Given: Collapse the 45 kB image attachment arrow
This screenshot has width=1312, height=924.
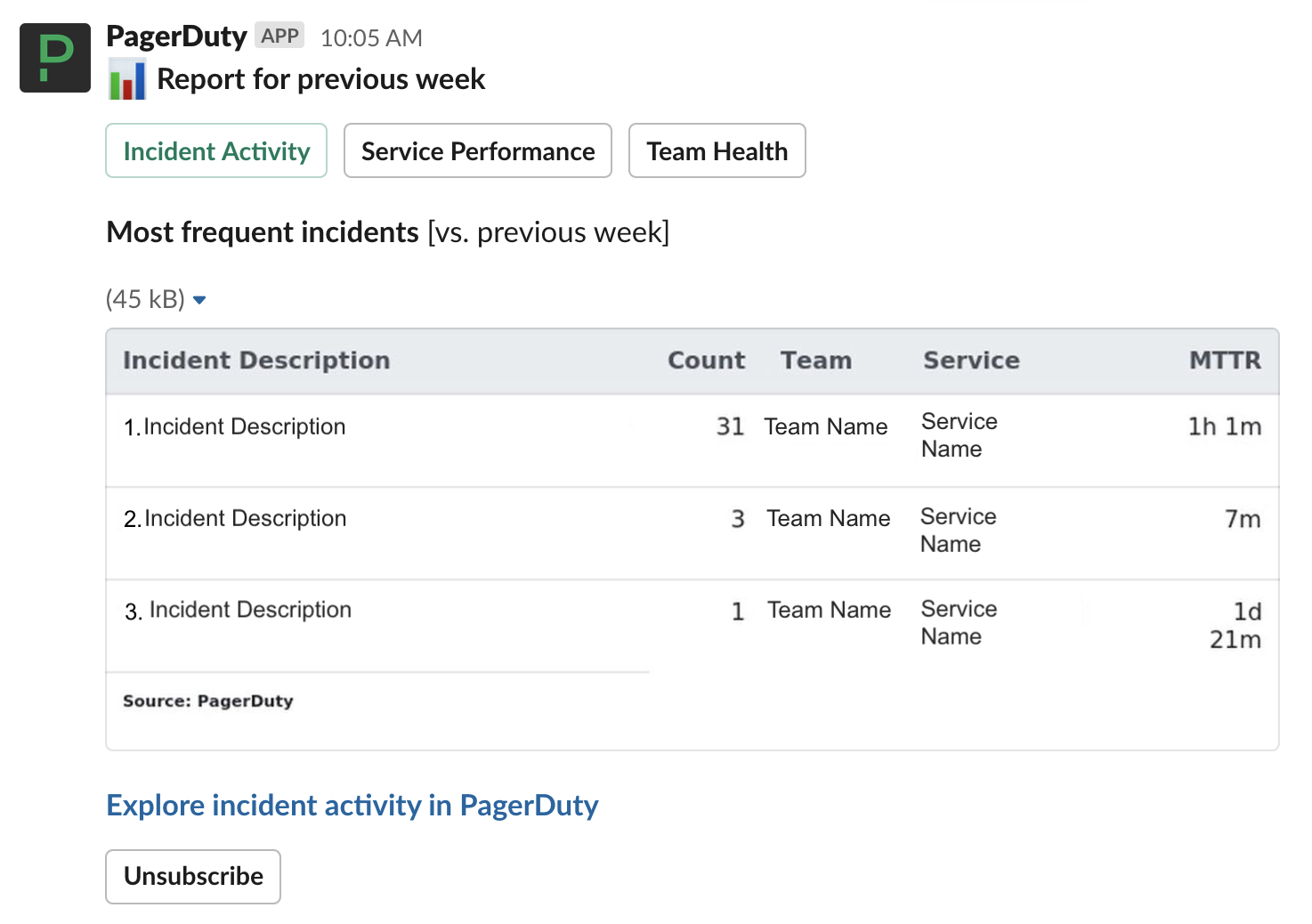Looking at the screenshot, I should point(199,300).
